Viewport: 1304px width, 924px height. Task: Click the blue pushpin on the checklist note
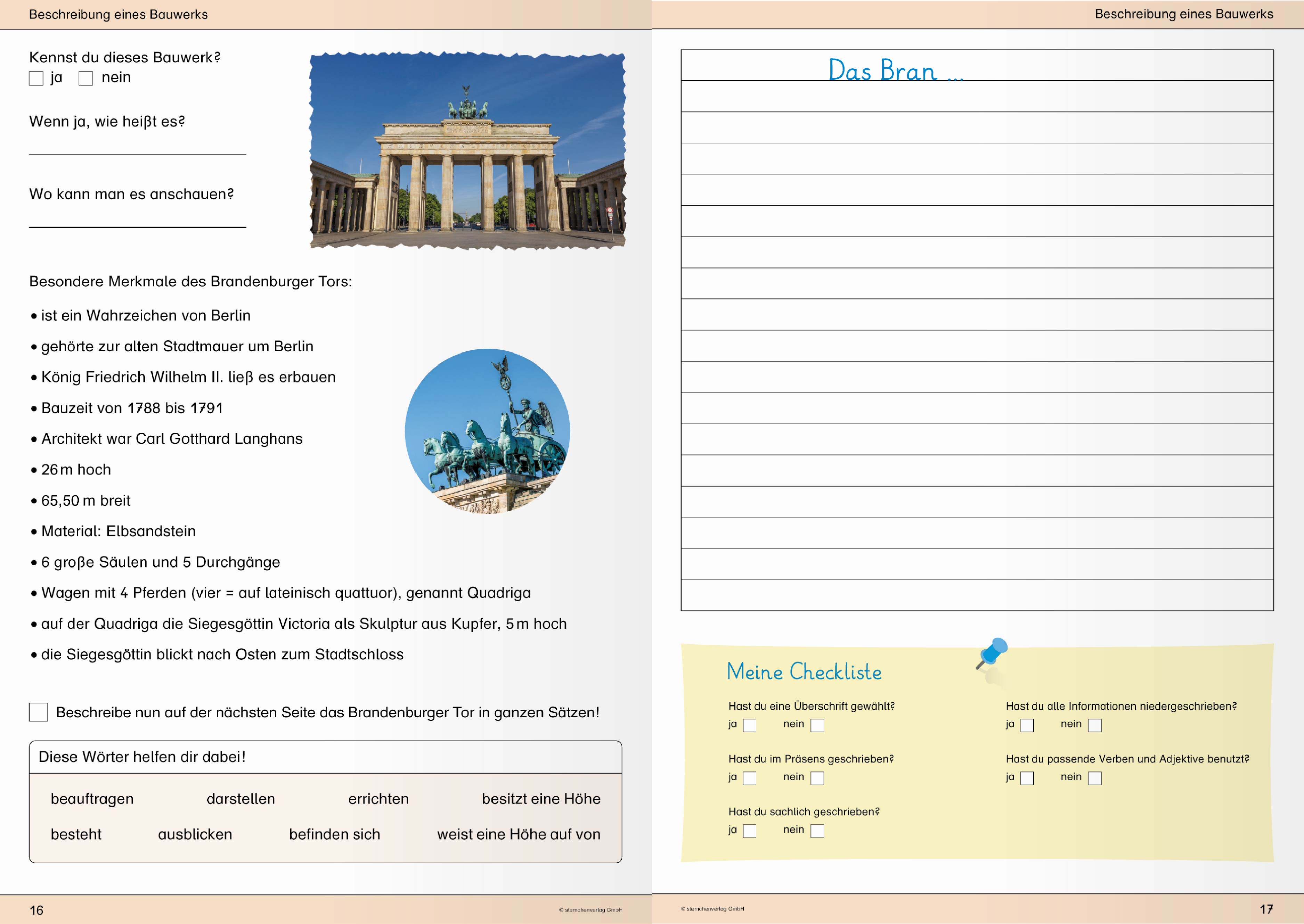point(993,653)
